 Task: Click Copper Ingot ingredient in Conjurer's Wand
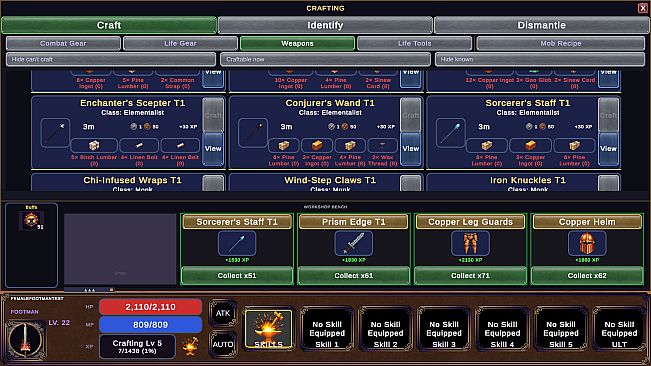[317, 146]
